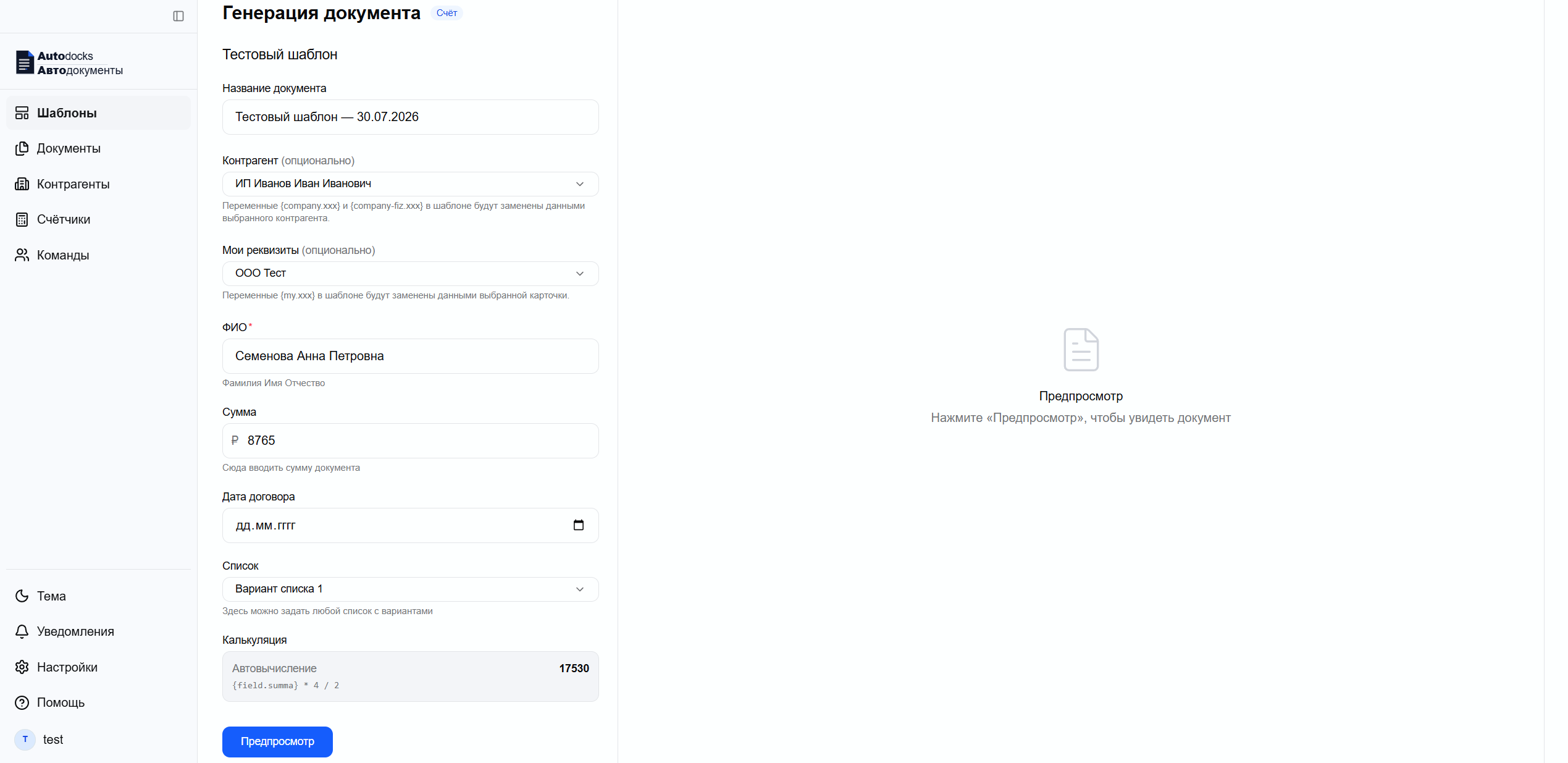The width and height of the screenshot is (1568, 763).
Task: Click the Счётчики calculator icon
Action: (22, 219)
